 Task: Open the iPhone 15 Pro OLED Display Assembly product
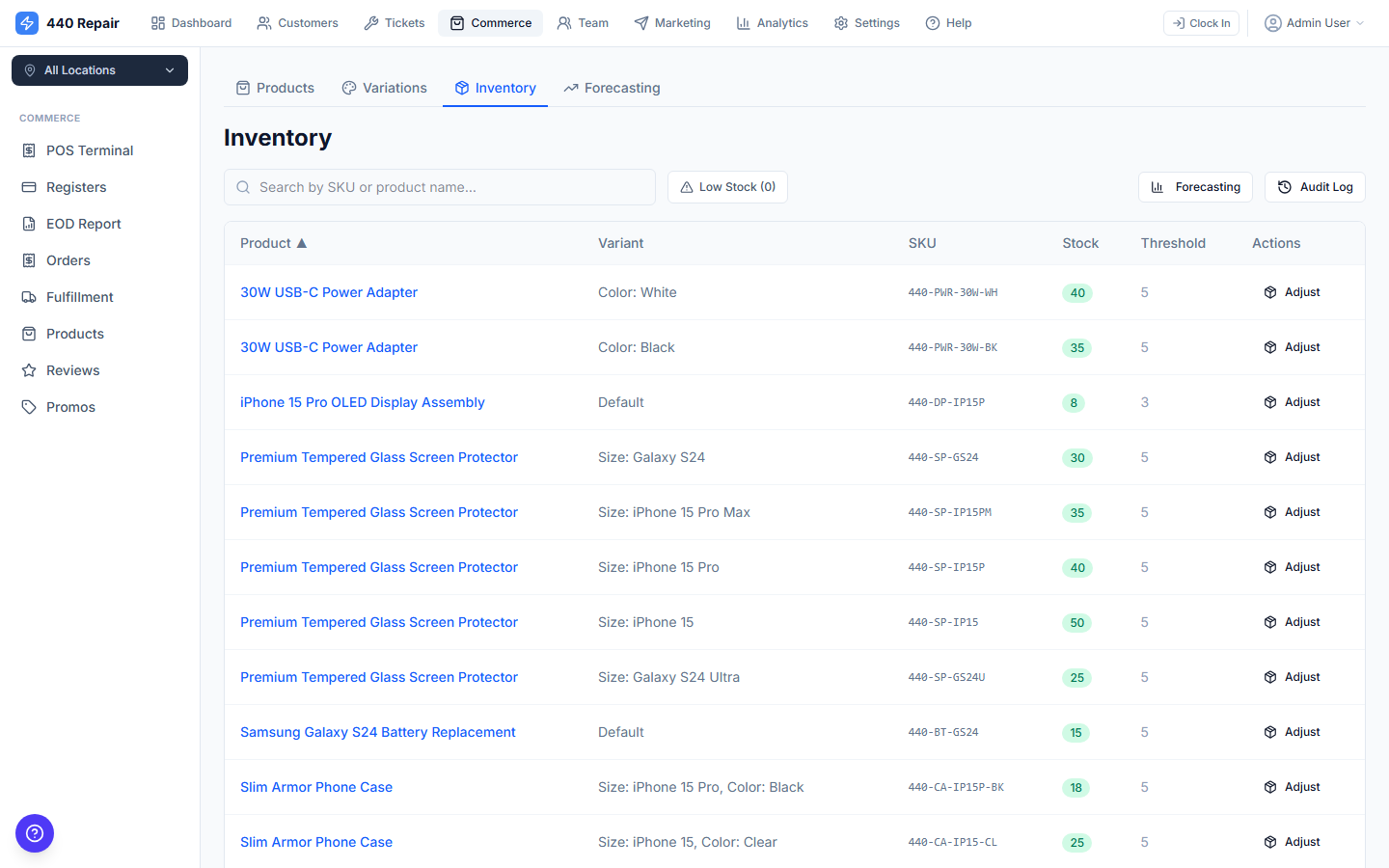363,402
